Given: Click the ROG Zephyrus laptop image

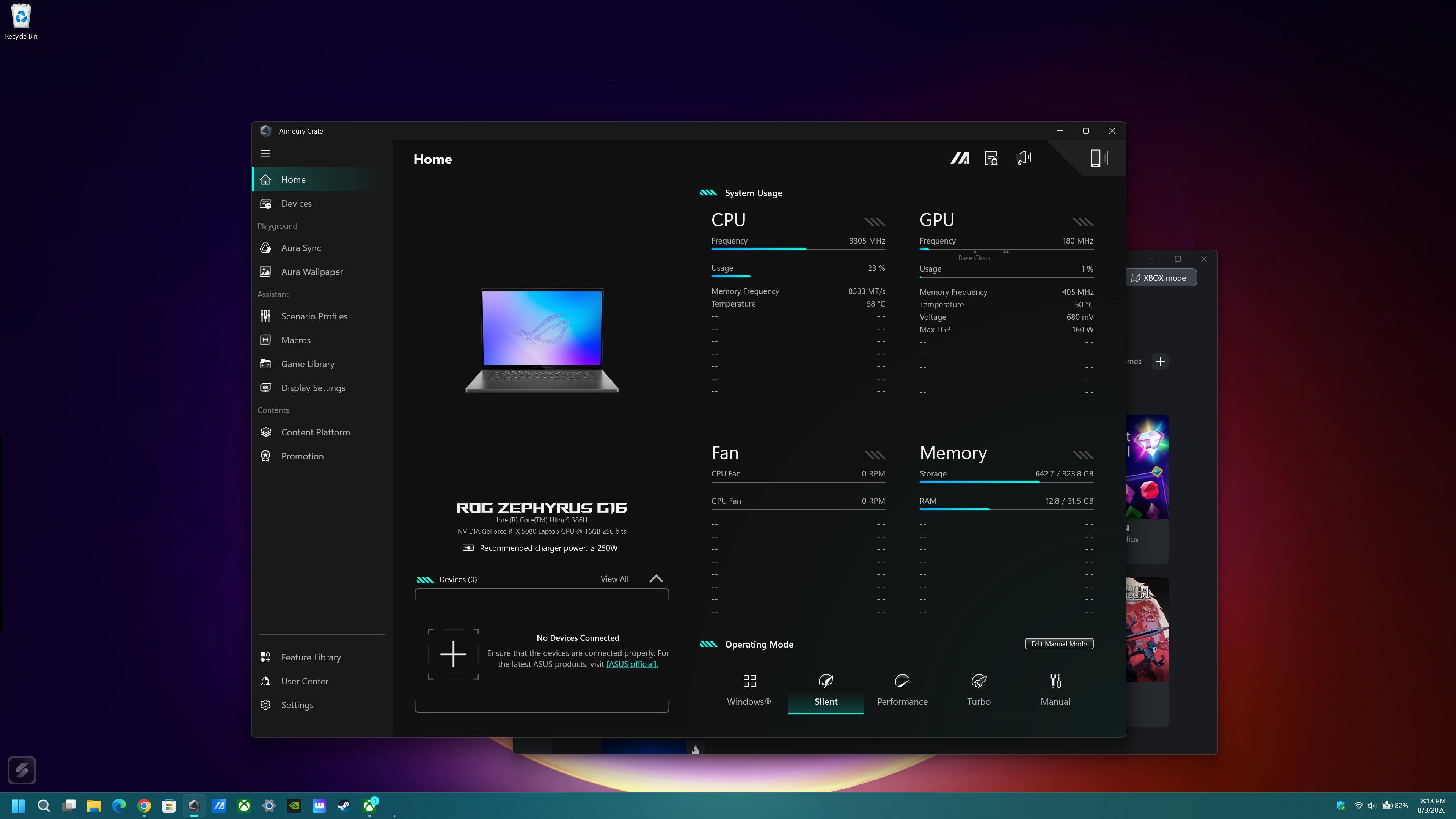Looking at the screenshot, I should (542, 340).
